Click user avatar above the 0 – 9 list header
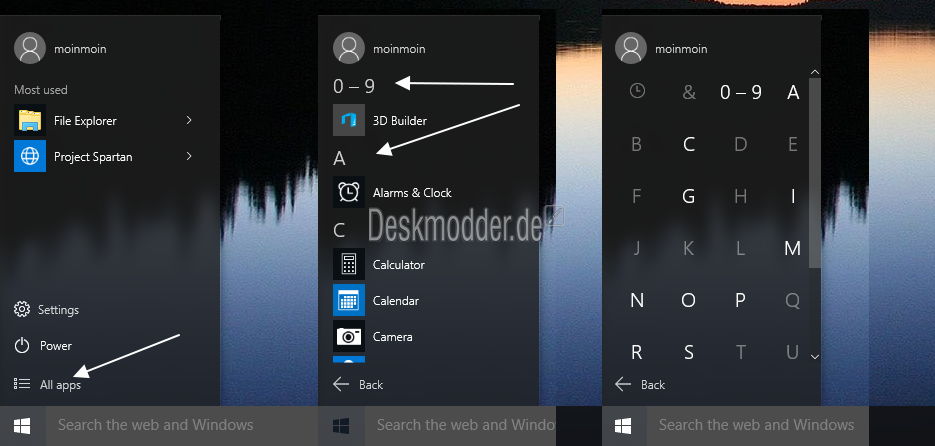935x446 pixels. (x=349, y=48)
